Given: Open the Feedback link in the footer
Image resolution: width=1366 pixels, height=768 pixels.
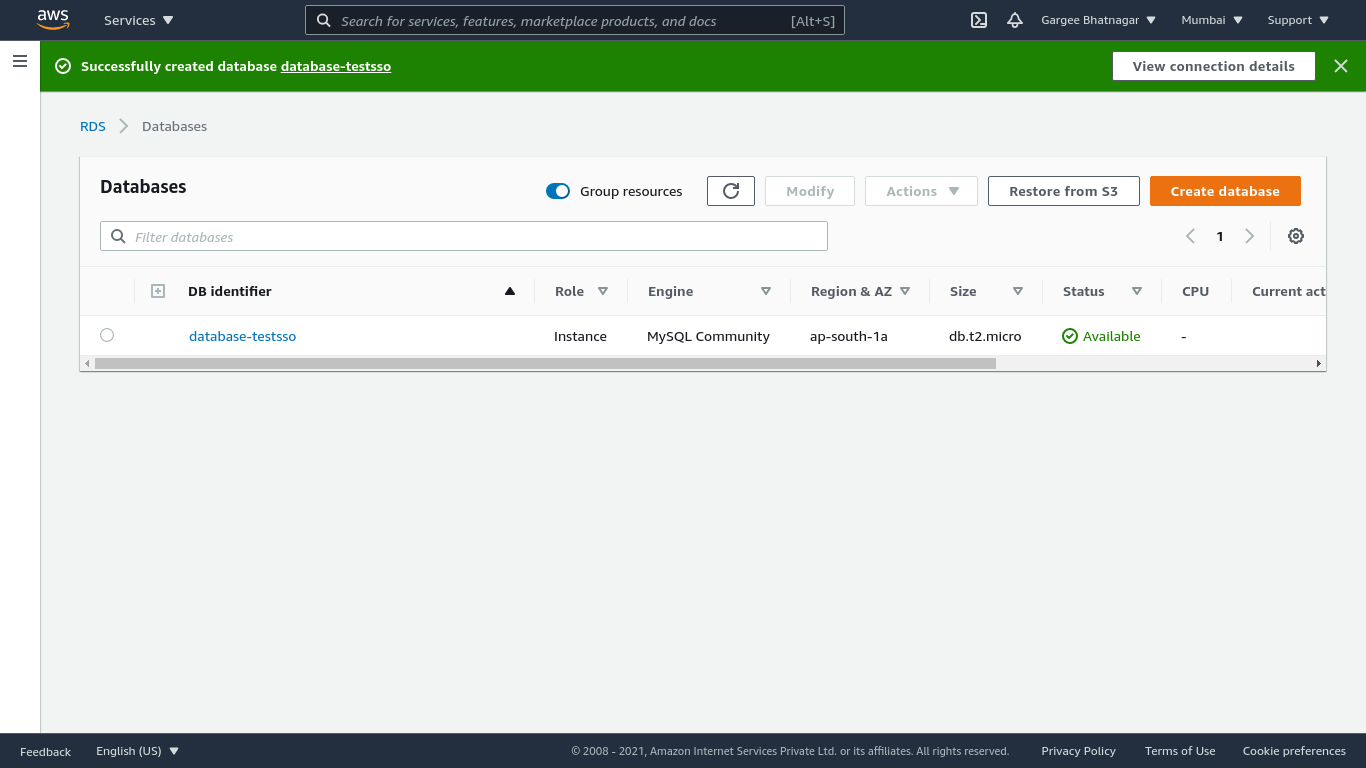Looking at the screenshot, I should [45, 751].
